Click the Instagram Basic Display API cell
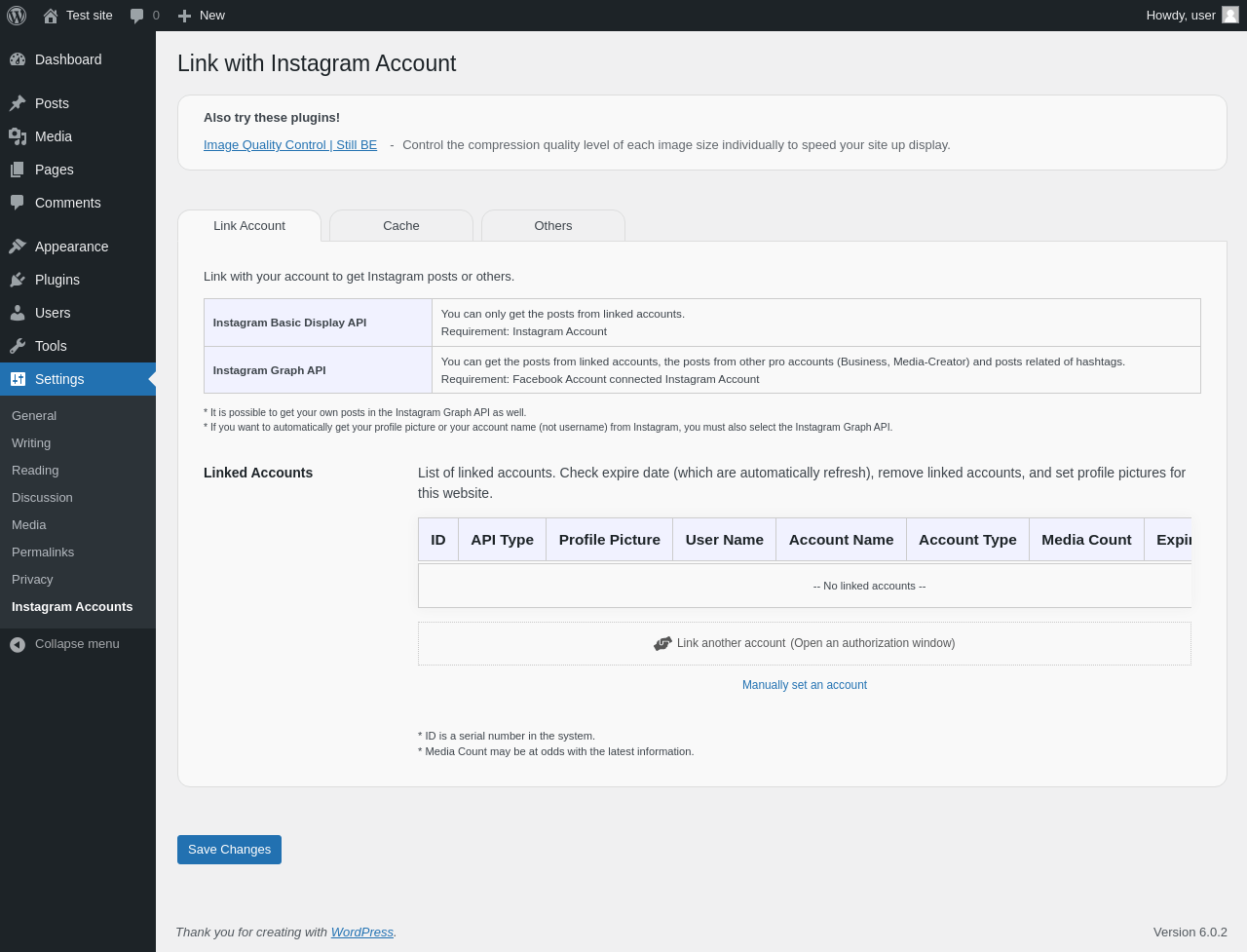The image size is (1247, 952). 318,323
